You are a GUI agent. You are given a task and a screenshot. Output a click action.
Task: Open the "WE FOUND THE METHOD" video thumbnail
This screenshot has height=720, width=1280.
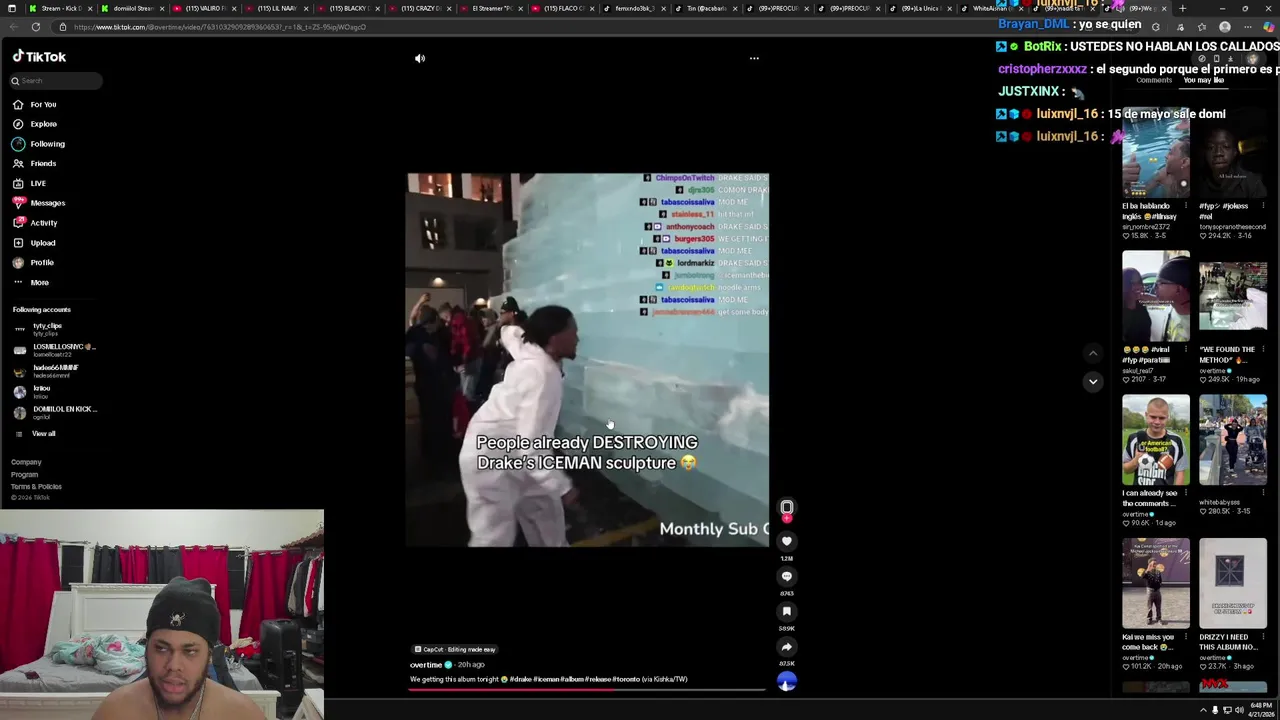point(1233,296)
